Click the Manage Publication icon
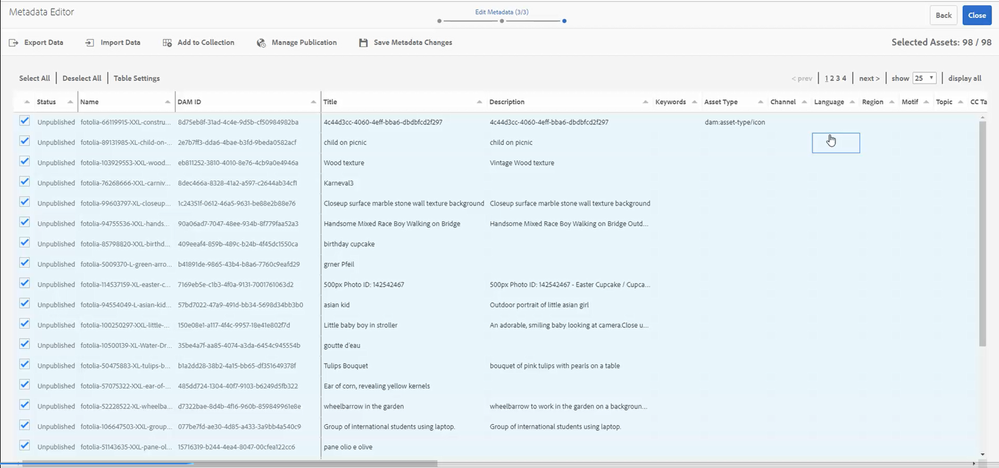The width and height of the screenshot is (999, 468). 260,43
